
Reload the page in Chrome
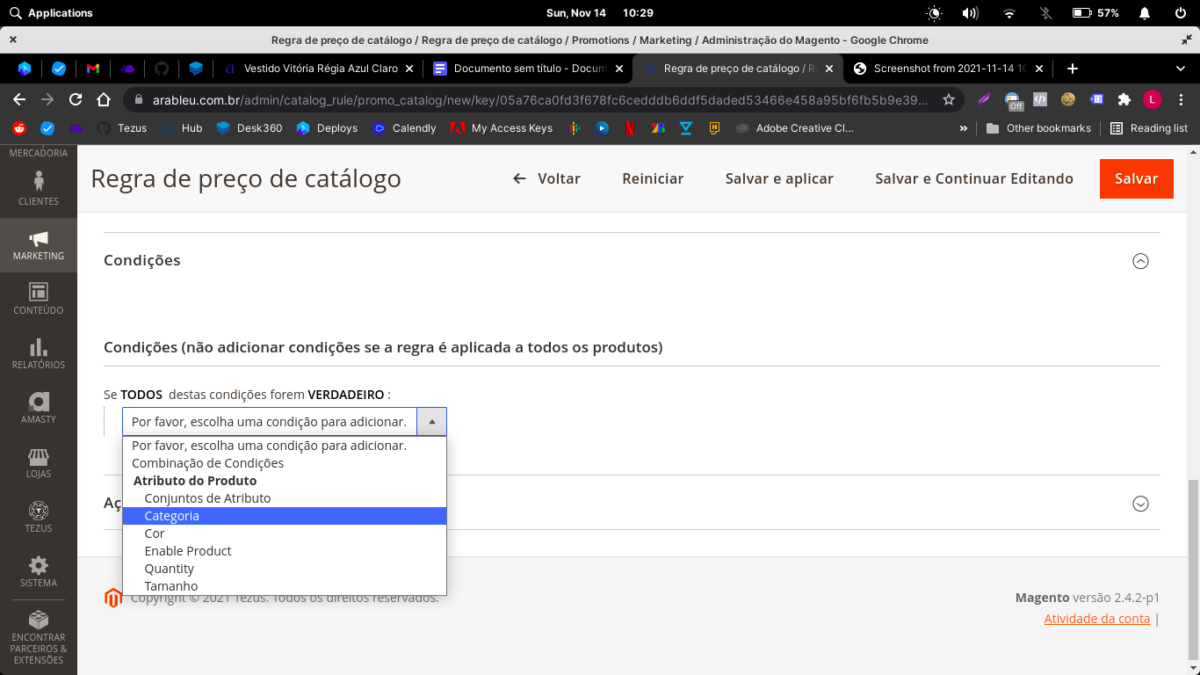(75, 99)
